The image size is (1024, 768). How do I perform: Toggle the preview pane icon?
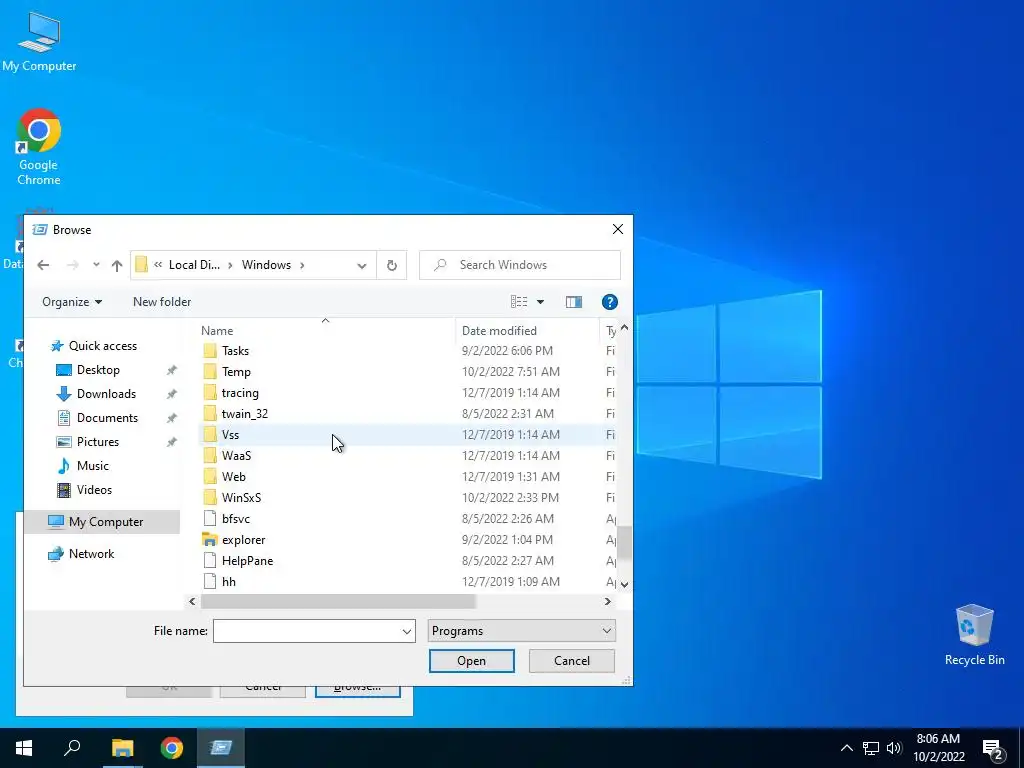click(x=573, y=302)
